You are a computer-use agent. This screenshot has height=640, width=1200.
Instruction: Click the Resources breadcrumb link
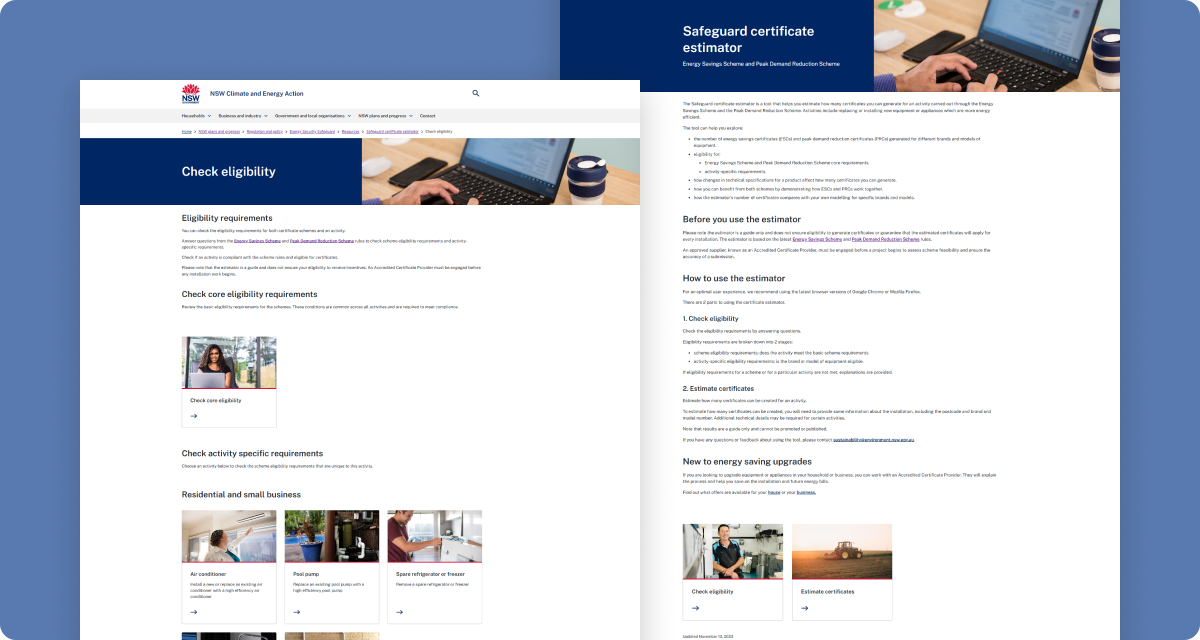coord(350,131)
